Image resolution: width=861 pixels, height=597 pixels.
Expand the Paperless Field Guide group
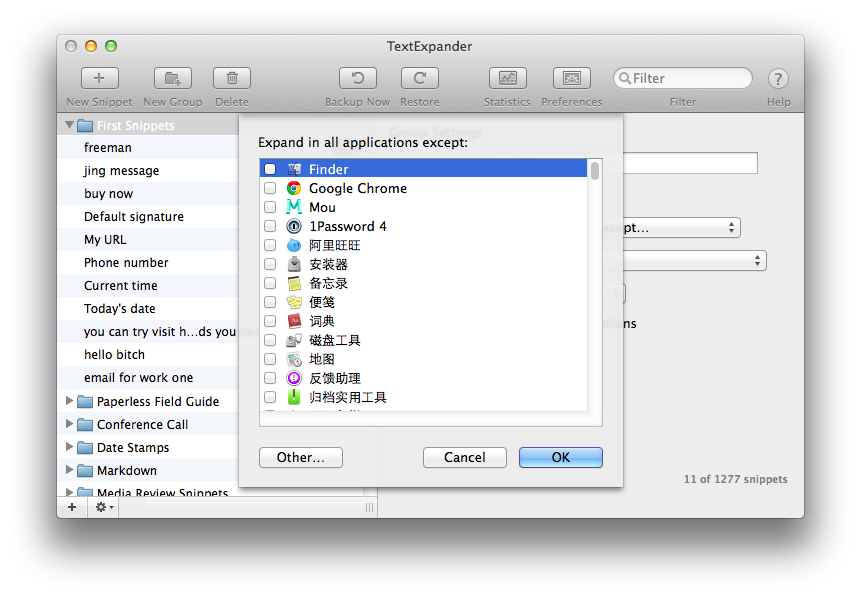click(69, 401)
